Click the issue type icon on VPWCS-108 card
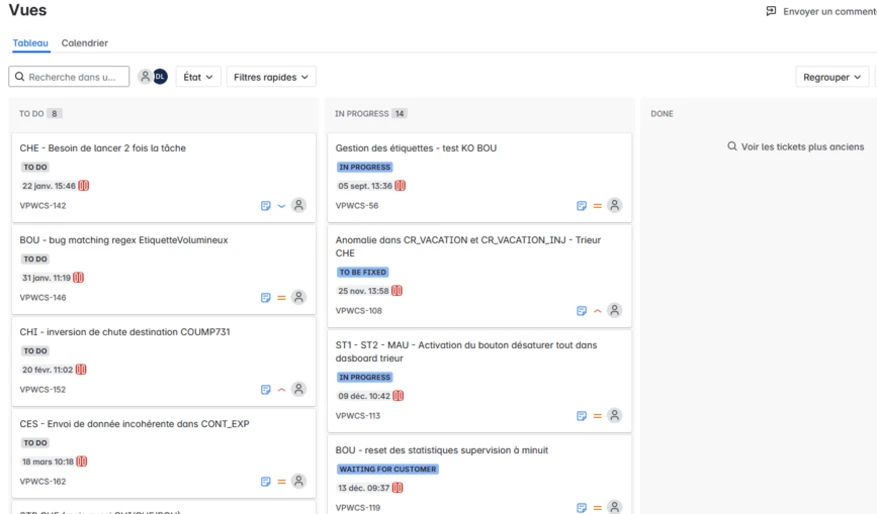Screen dimensions: 877x514 point(582,311)
